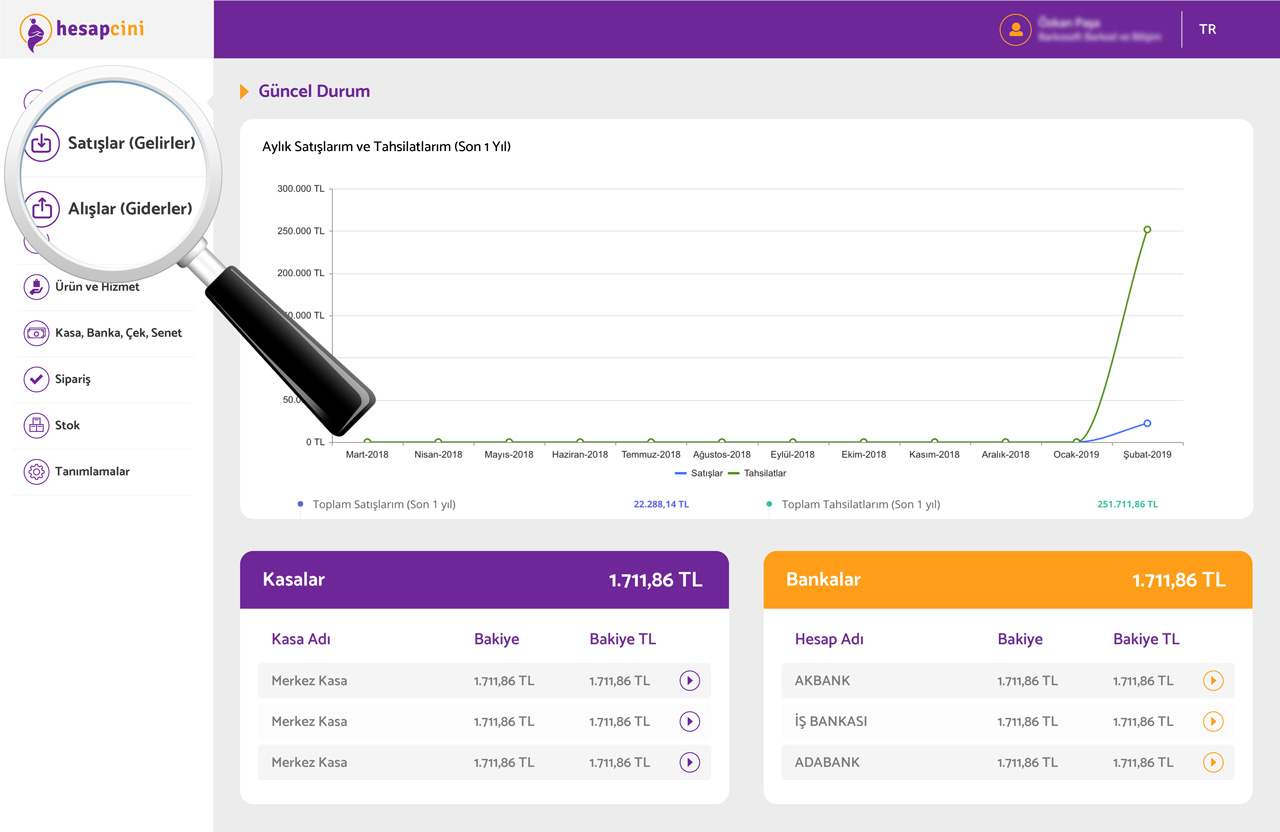Viewport: 1280px width, 832px height.
Task: Click Kasa Adı column header
Action: pyautogui.click(x=301, y=639)
